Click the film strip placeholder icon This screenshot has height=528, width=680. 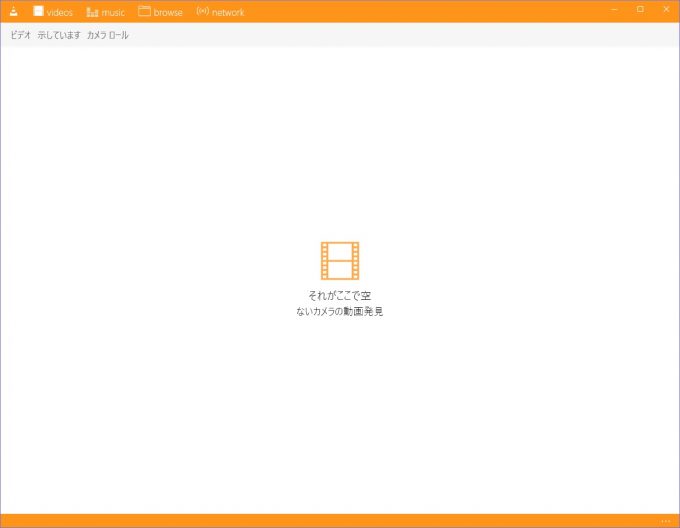coord(340,261)
